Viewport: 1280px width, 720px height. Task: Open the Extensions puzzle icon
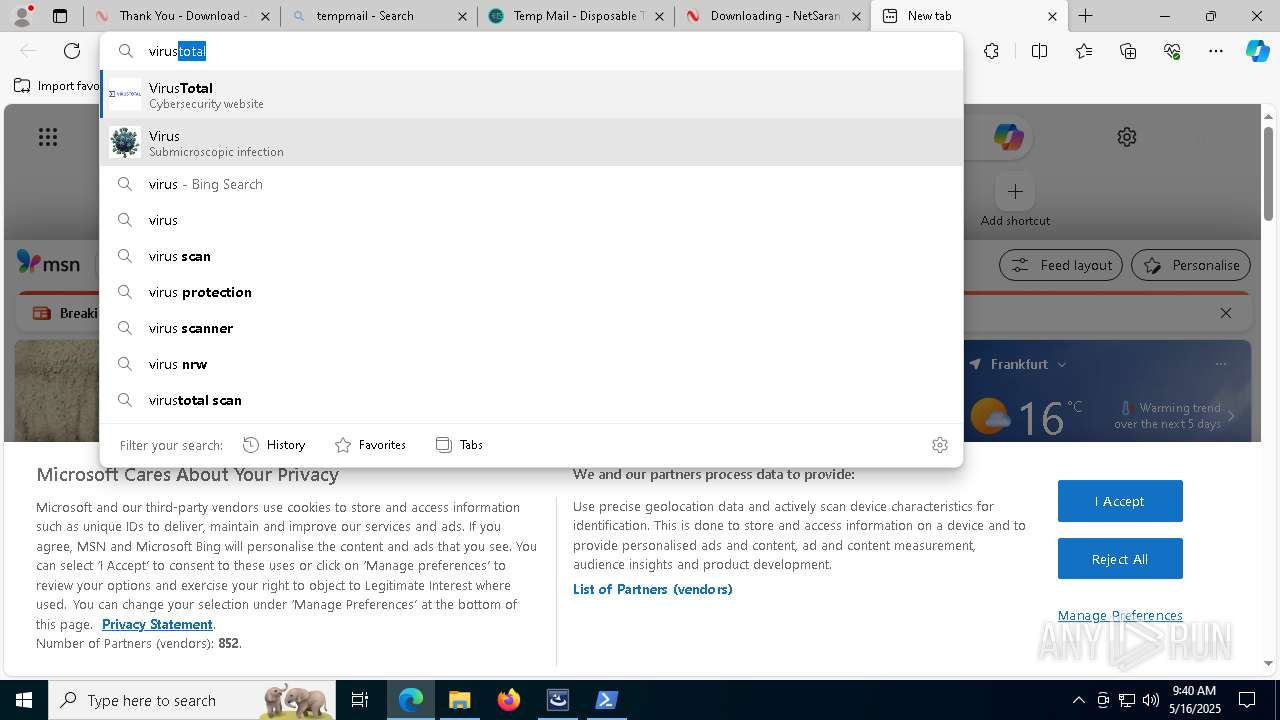pyautogui.click(x=991, y=51)
